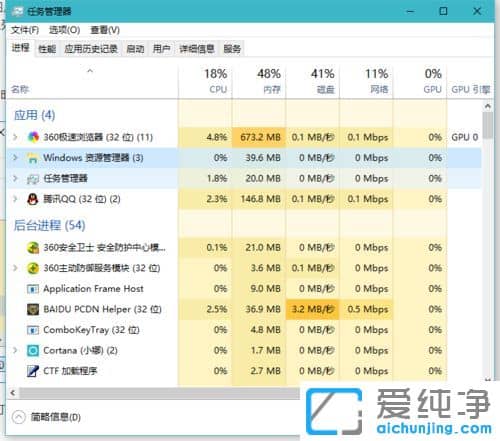
Task: Select the 后台进程 (54) group heading
Action: click(49, 225)
